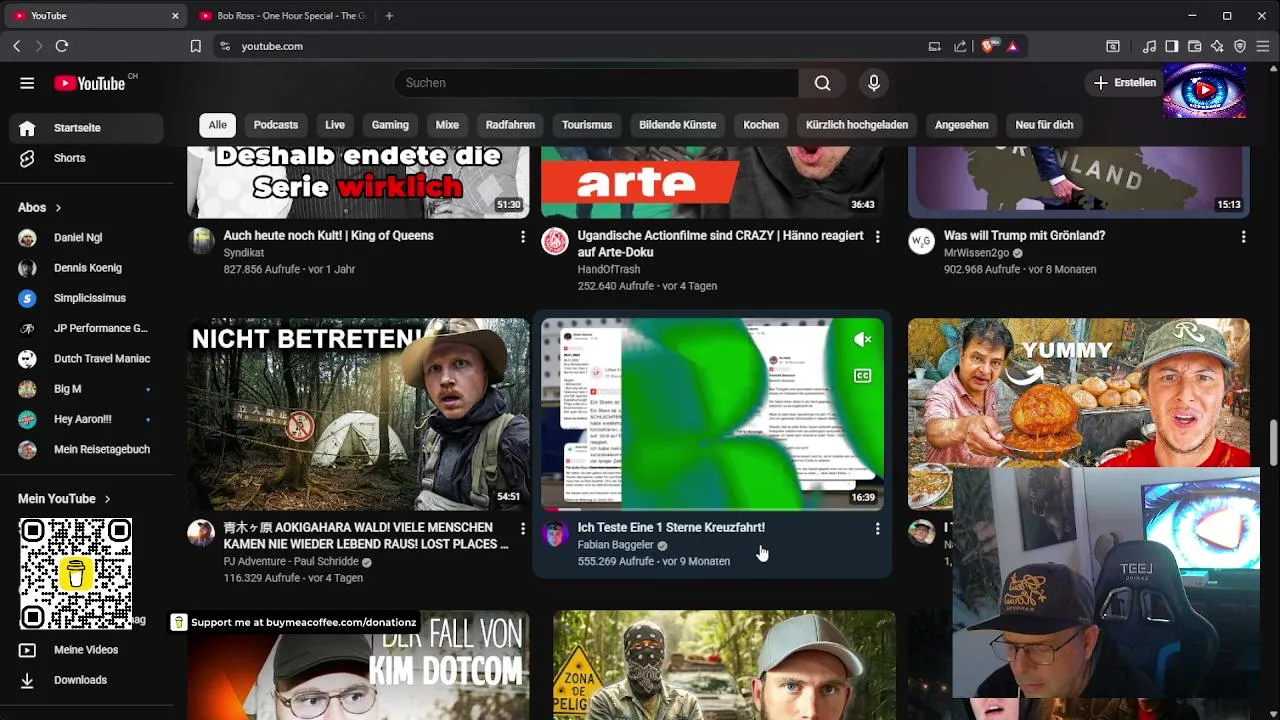1280x720 pixels.
Task: Open the Brave VPN shield icon
Action: pyautogui.click(x=1240, y=46)
